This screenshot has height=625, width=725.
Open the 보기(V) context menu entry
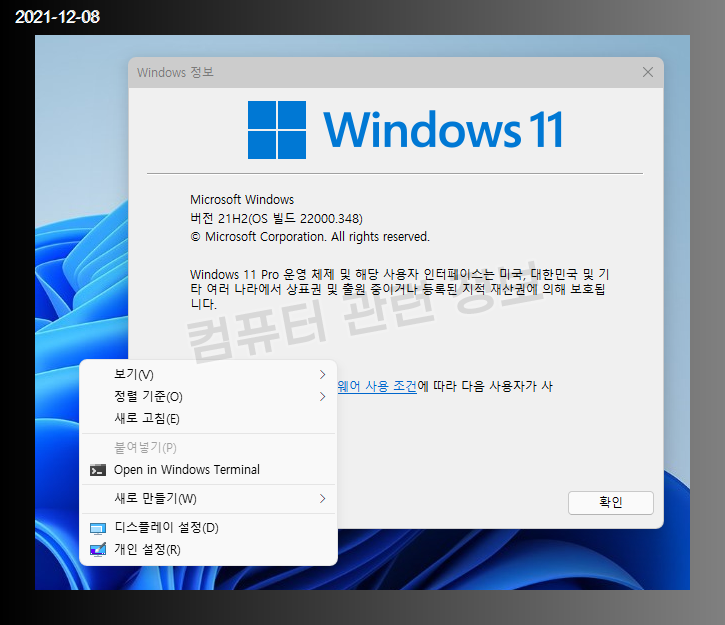tap(208, 374)
